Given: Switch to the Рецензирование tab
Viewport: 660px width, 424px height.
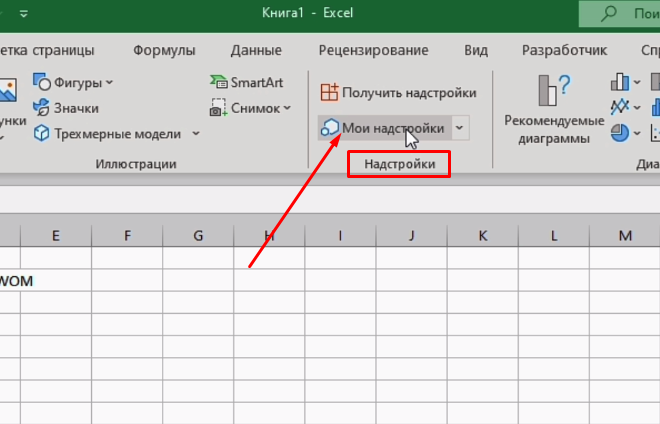Looking at the screenshot, I should [x=373, y=51].
